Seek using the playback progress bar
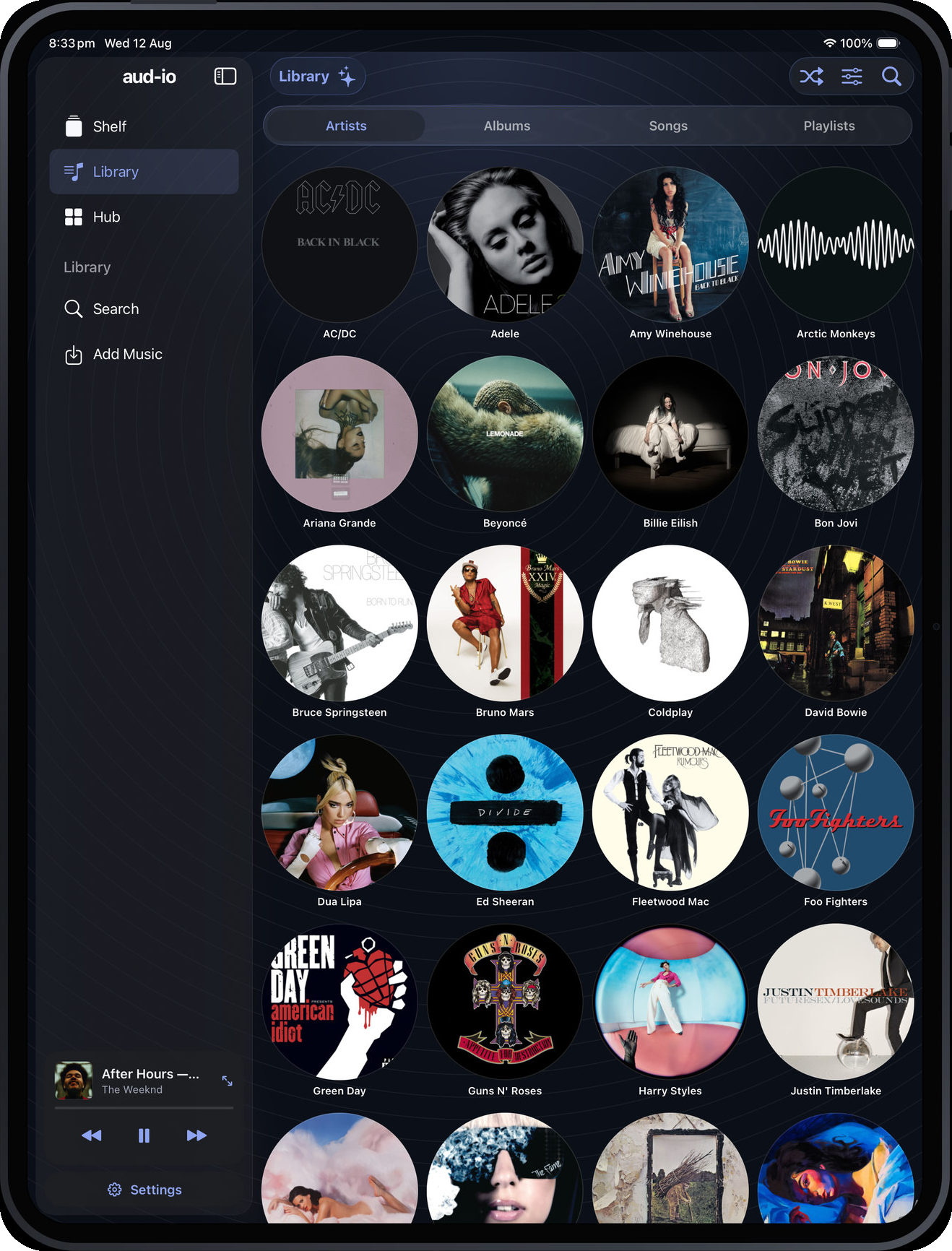Screen dimensions: 952x1251 click(144, 1107)
